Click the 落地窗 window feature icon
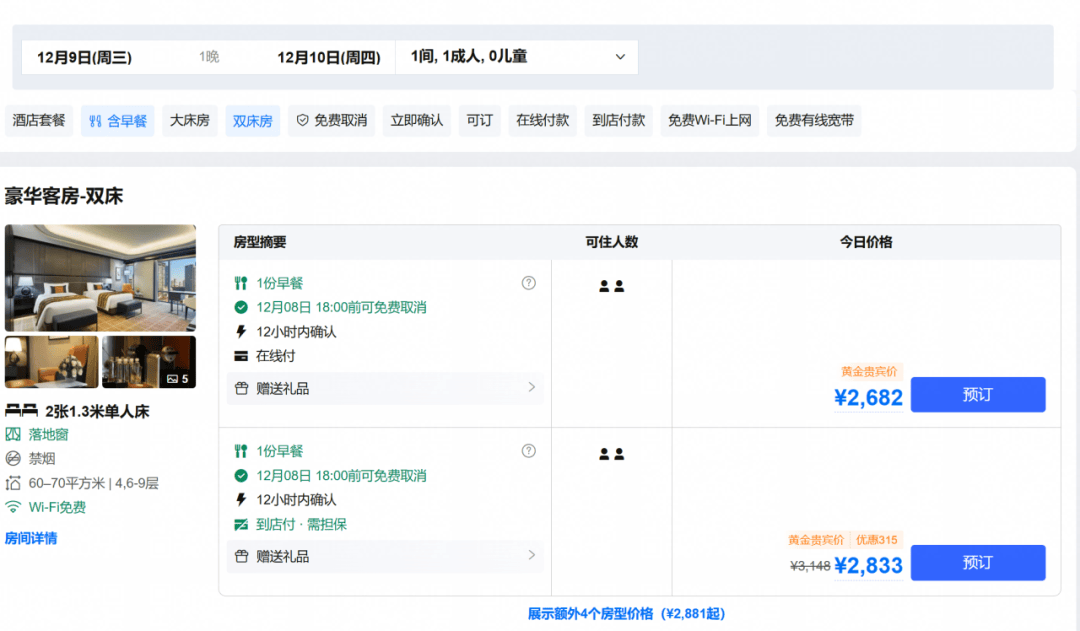The image size is (1080, 631). tap(13, 435)
